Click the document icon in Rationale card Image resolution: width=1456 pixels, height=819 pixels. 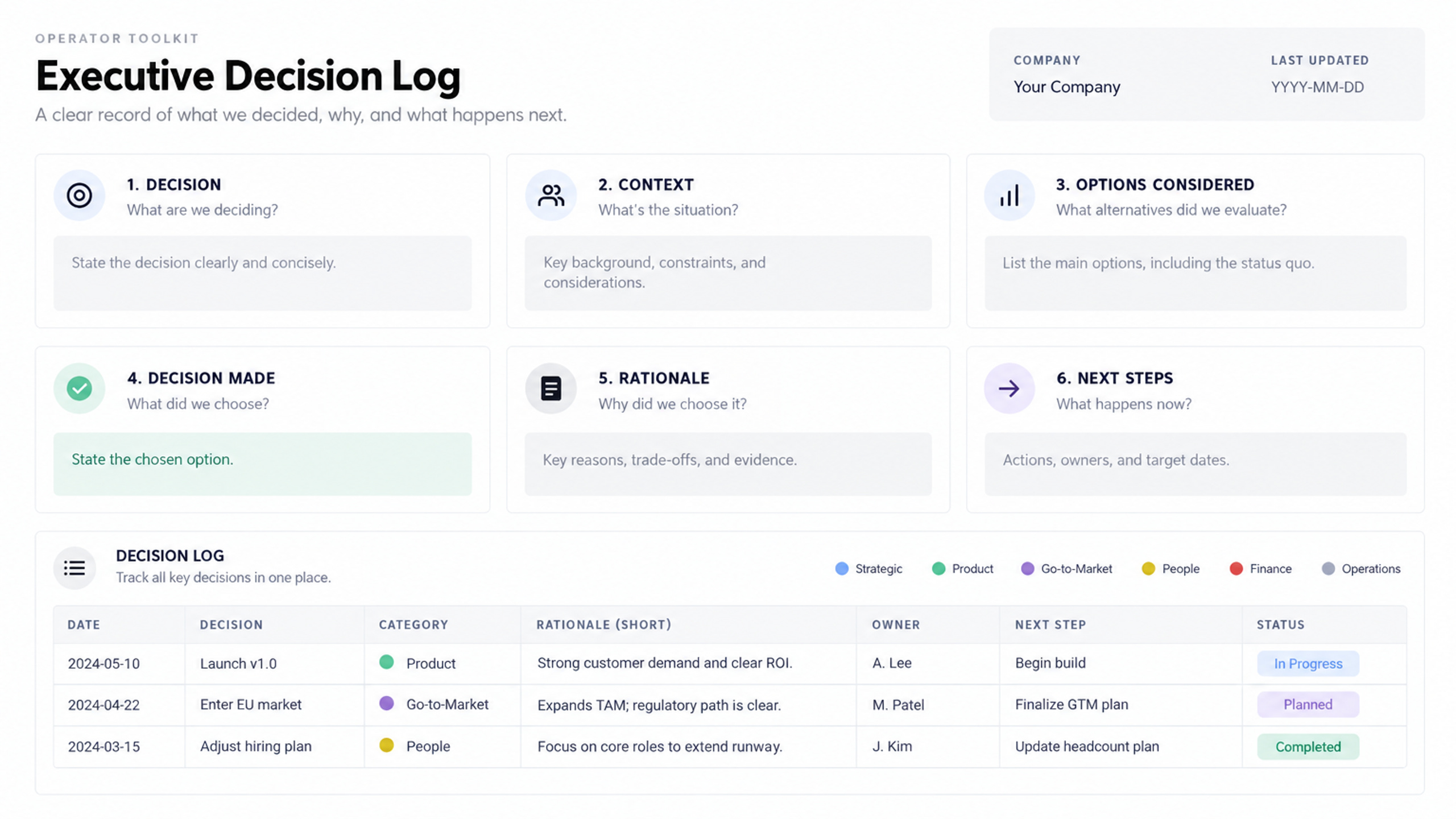(x=551, y=388)
